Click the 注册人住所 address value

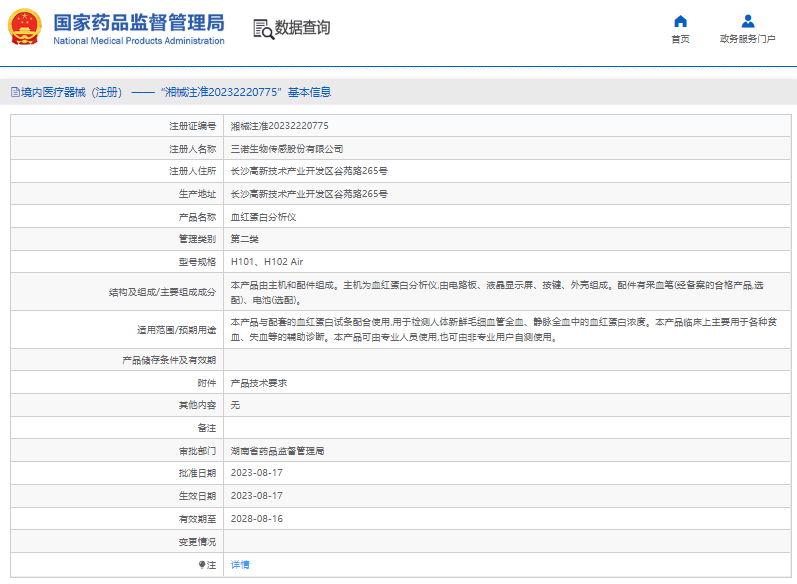point(309,171)
